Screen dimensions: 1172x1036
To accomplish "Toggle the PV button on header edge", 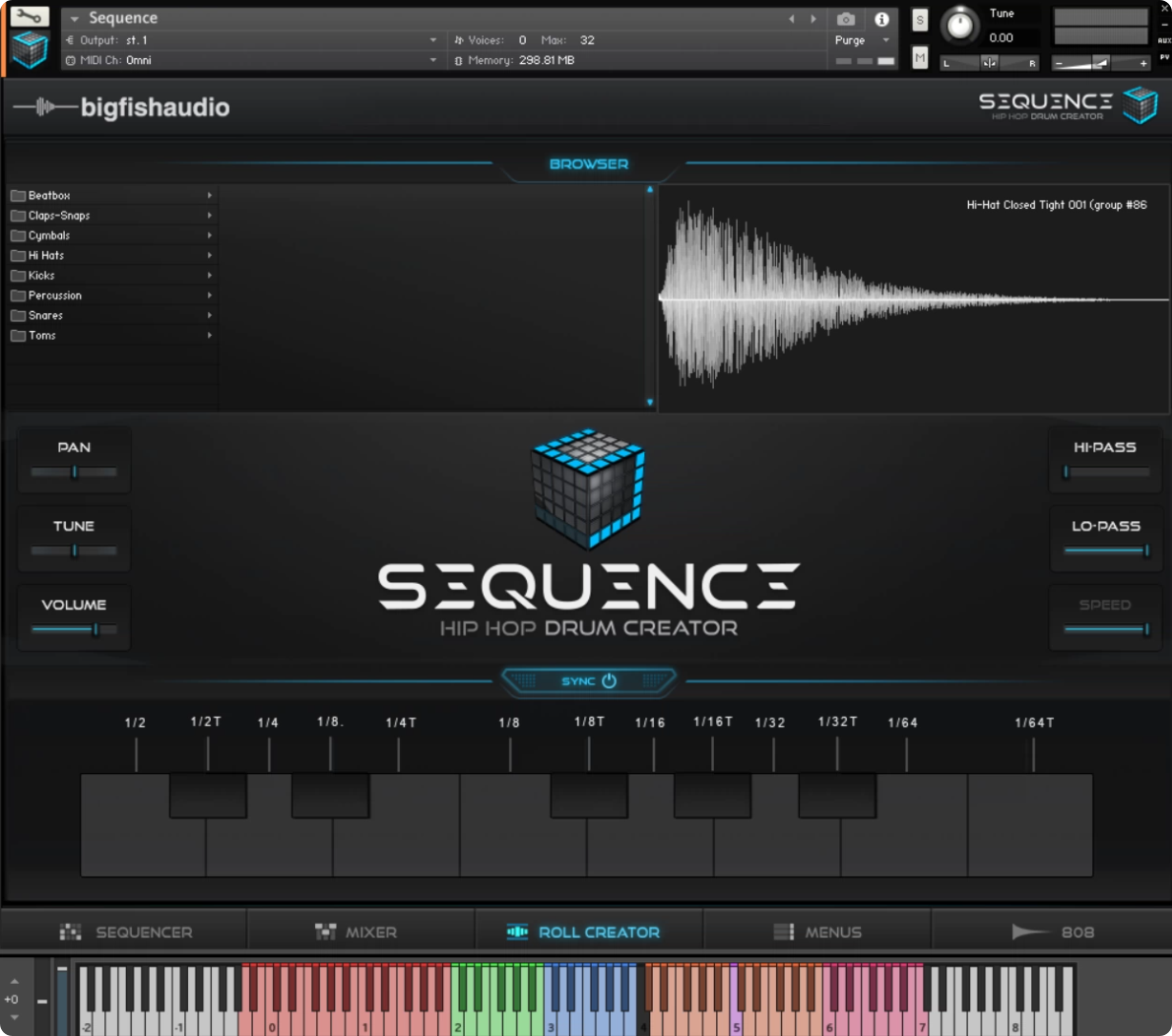I will 1164,57.
